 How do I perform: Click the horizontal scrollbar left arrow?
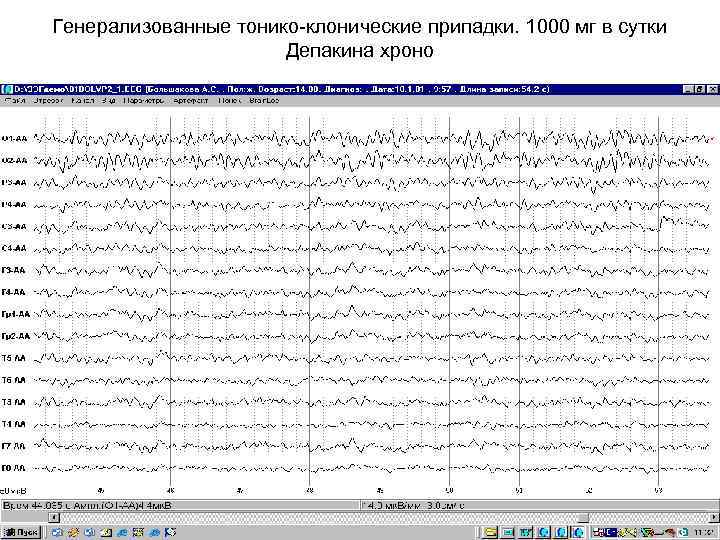click(54, 518)
